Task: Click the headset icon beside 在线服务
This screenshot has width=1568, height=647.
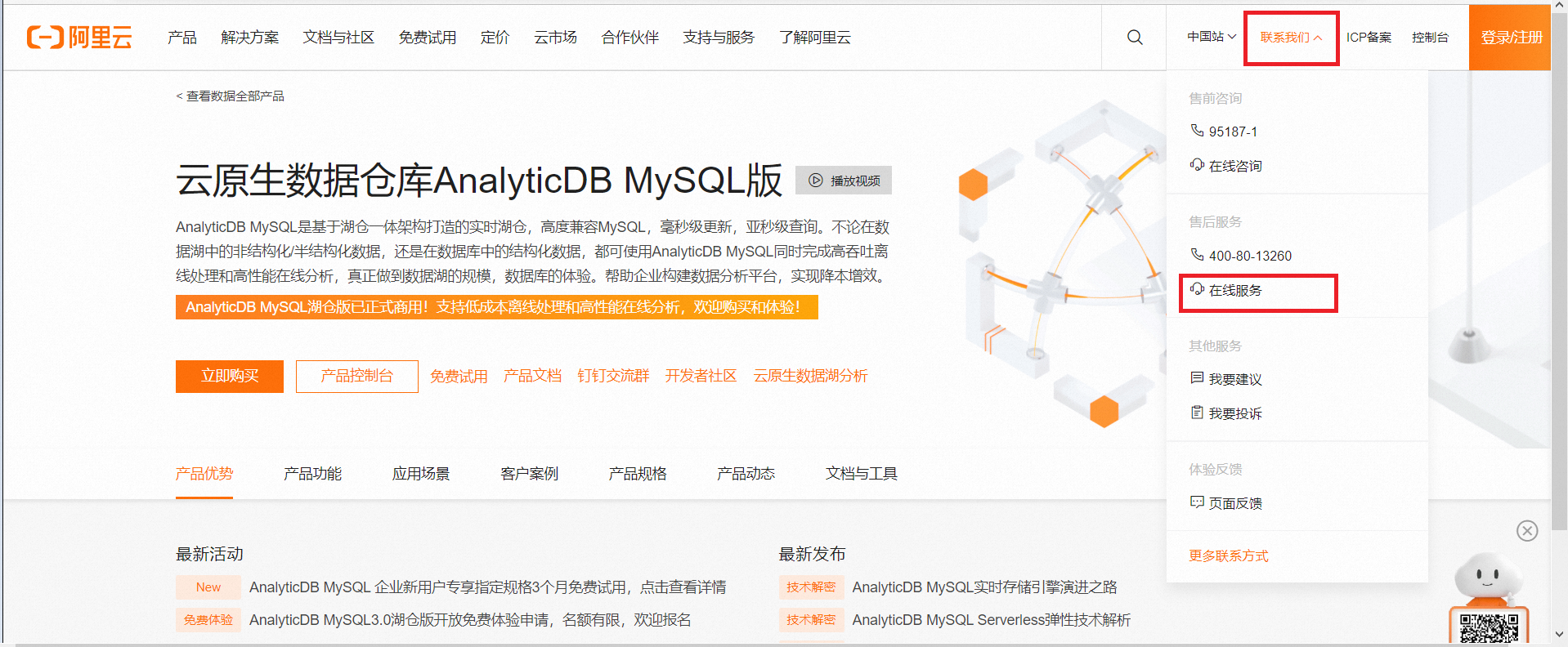Action: pos(1197,289)
